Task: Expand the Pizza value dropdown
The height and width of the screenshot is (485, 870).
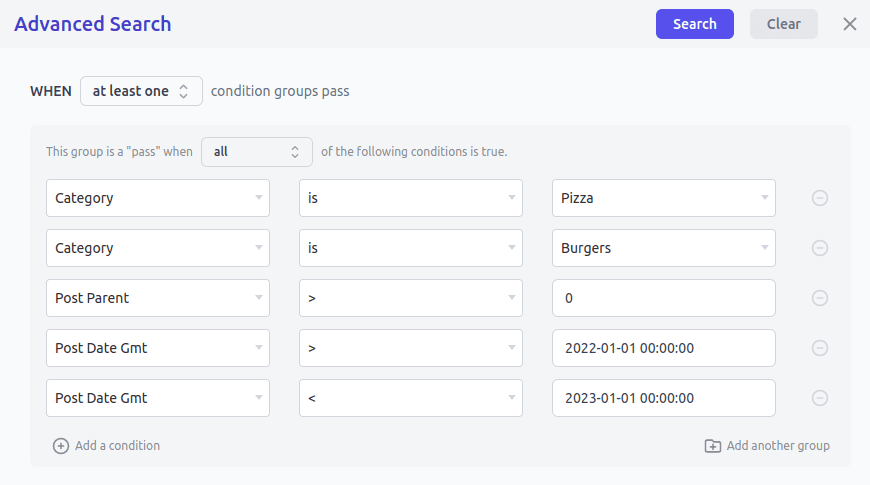Action: (663, 198)
